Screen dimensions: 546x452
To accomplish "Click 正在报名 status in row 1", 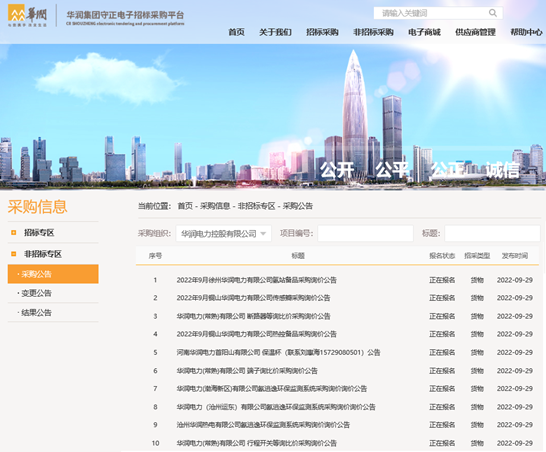I will coord(442,280).
